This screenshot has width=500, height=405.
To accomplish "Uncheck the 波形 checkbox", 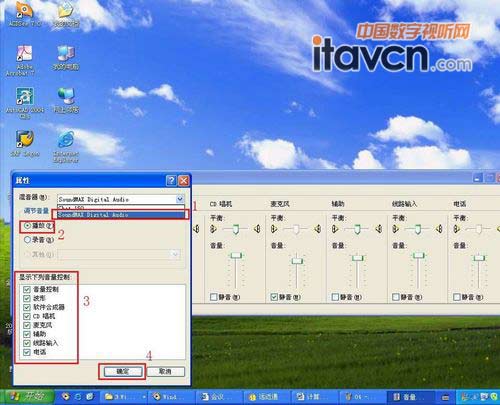I will [27, 298].
